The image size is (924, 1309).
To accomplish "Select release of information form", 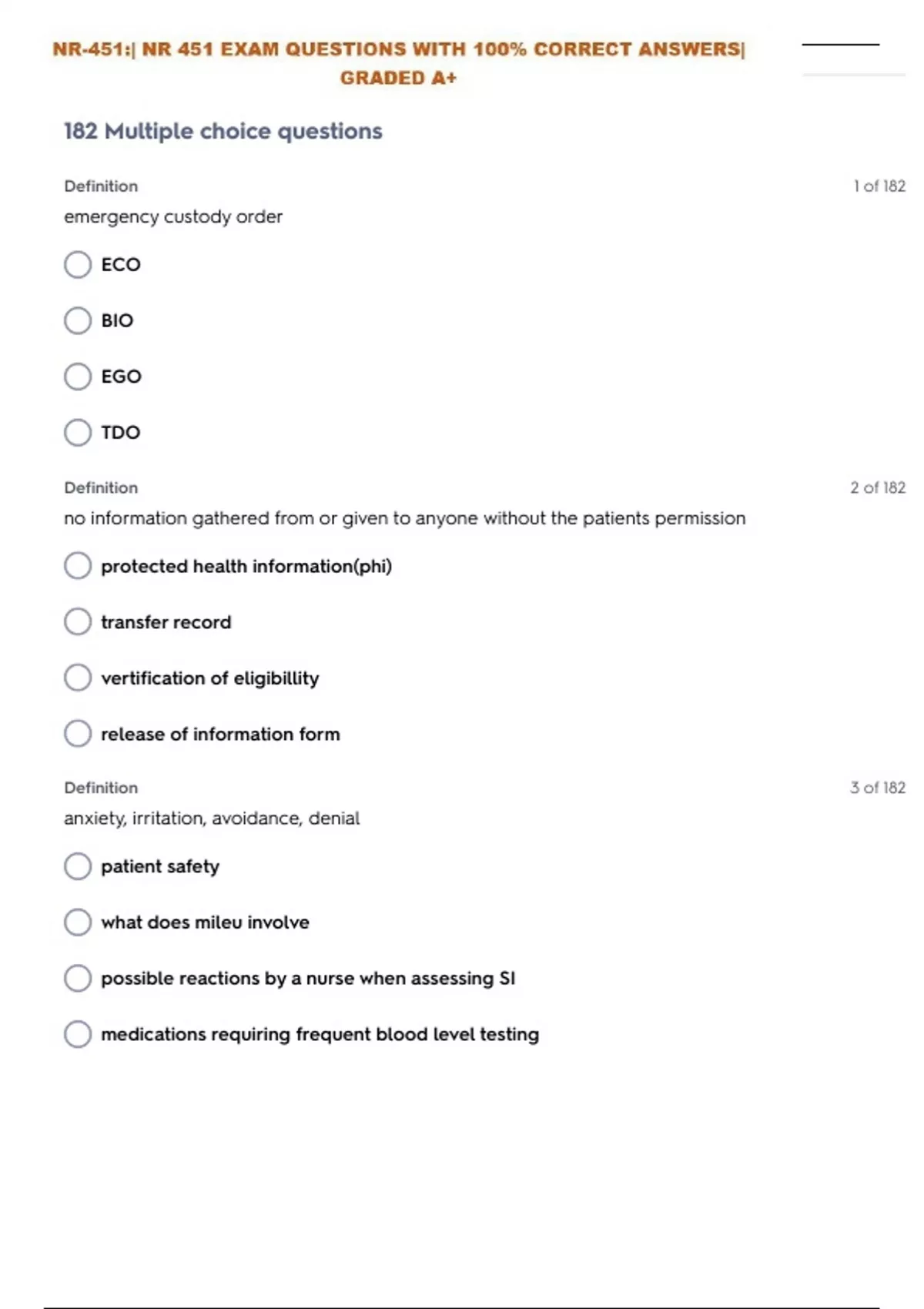I will coord(78,734).
